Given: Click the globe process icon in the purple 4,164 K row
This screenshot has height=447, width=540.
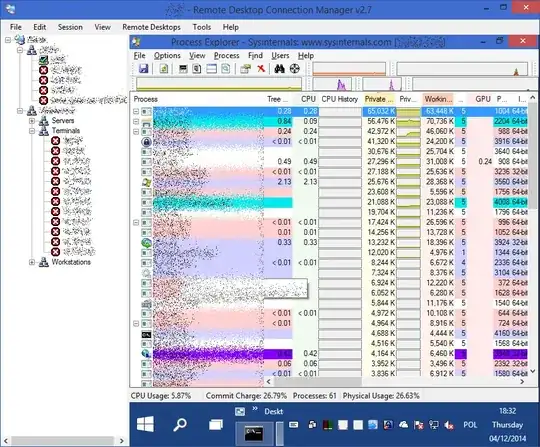Looking at the screenshot, I should pyautogui.click(x=146, y=354).
